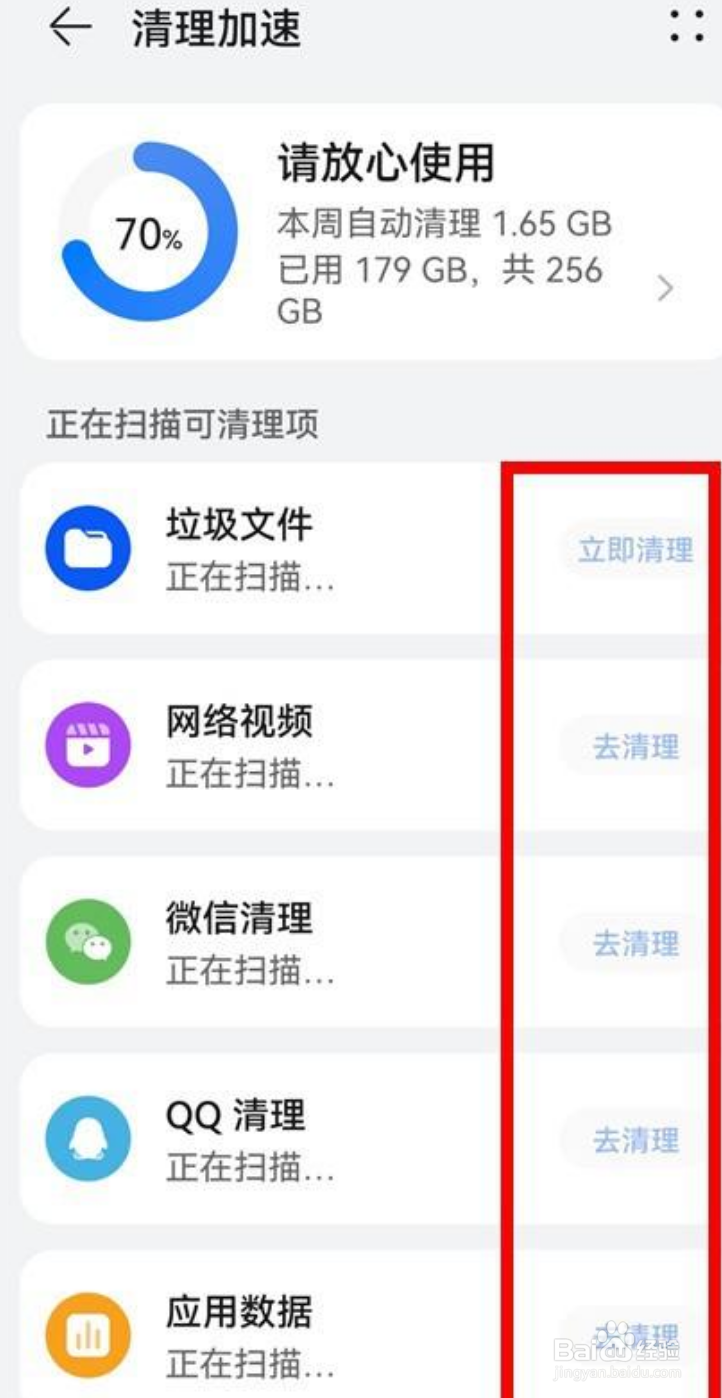This screenshot has height=1398, width=722.
Task: Tap the purple online video icon
Action: tap(89, 745)
